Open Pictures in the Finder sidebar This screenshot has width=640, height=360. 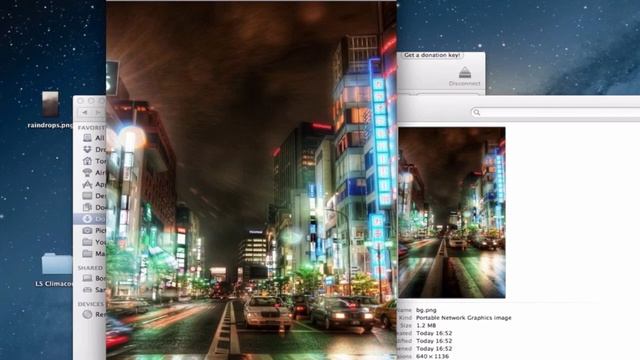pos(93,230)
